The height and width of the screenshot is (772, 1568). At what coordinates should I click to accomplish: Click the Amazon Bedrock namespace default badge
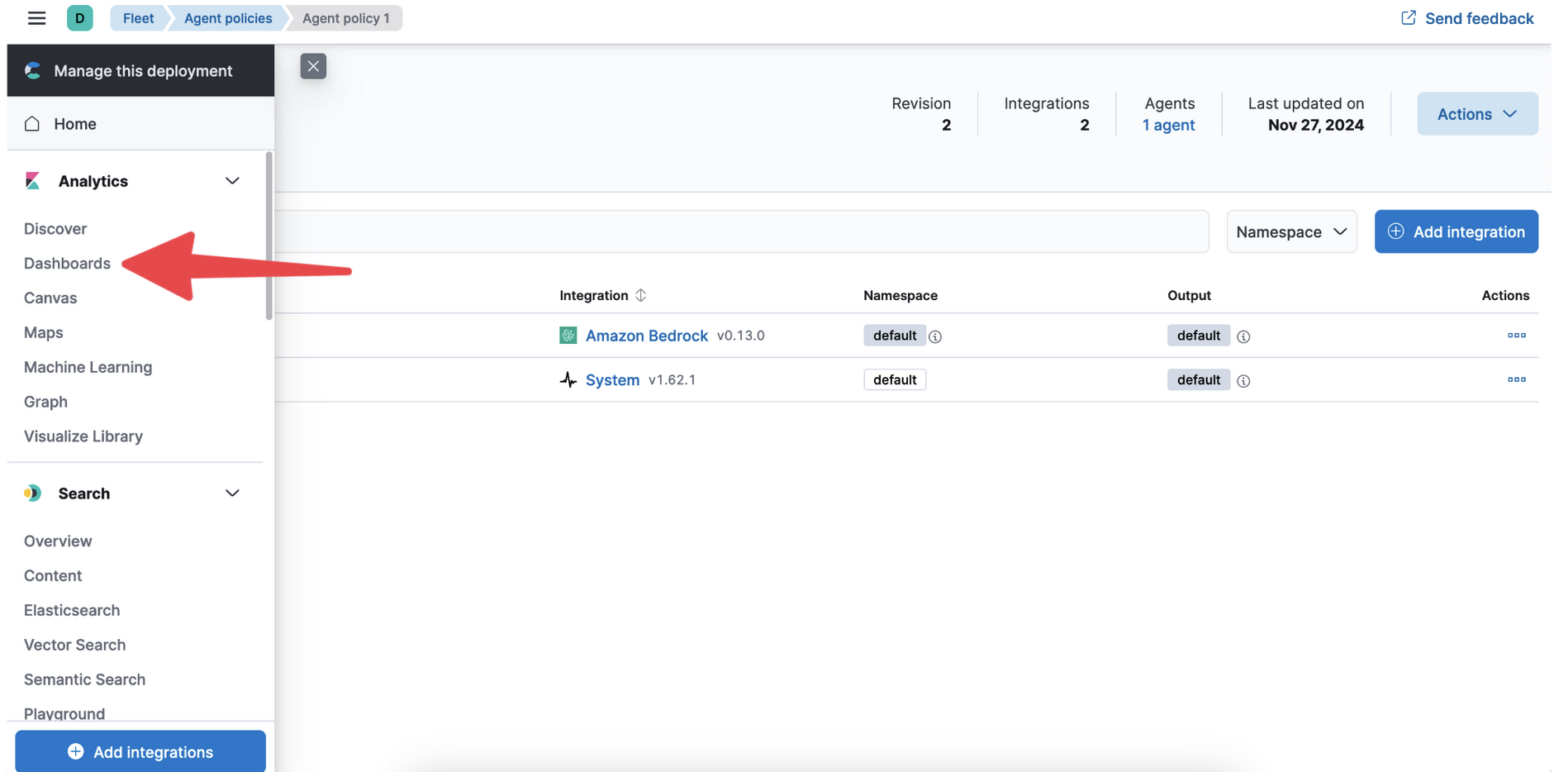tap(895, 336)
